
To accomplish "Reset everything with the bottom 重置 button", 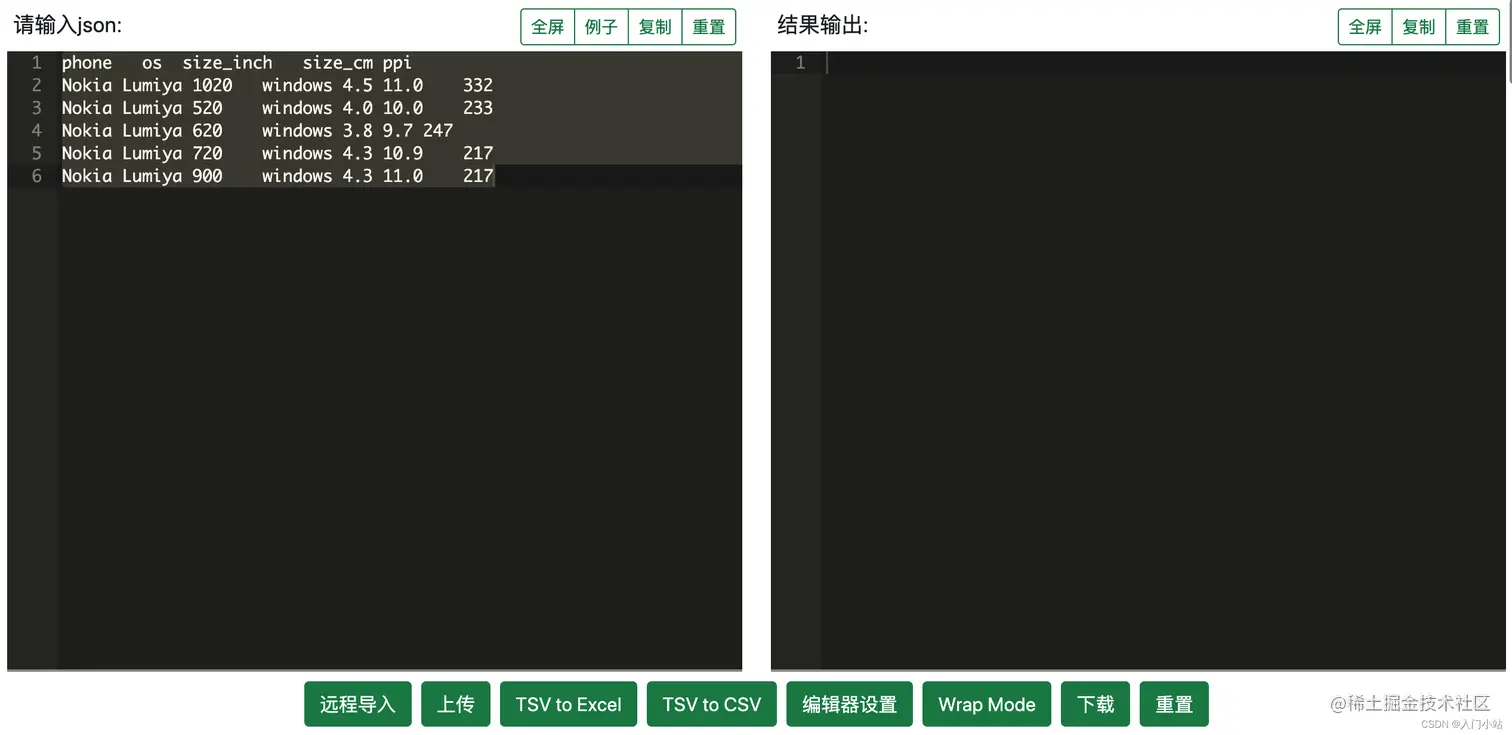I will (x=1173, y=704).
